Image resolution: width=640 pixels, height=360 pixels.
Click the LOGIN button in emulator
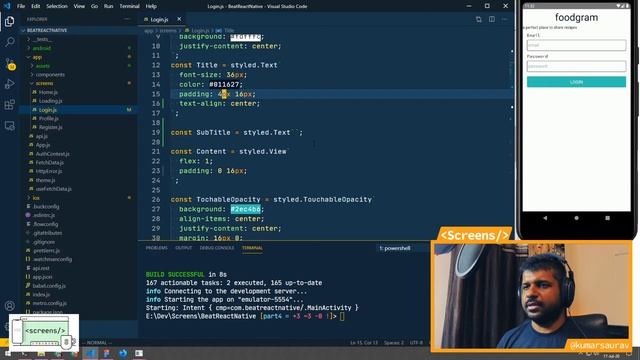pyautogui.click(x=576, y=82)
